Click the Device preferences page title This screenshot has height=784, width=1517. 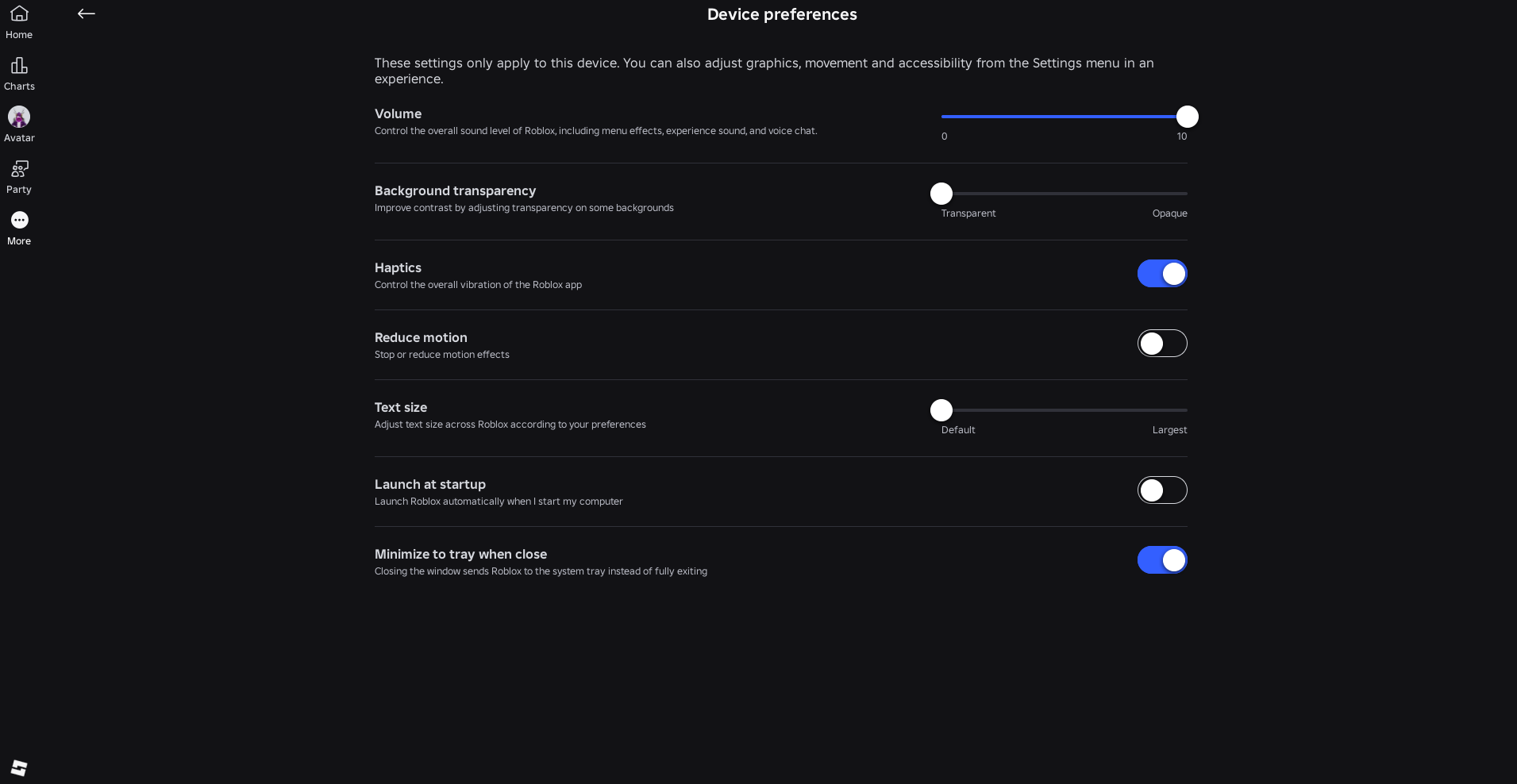(782, 14)
